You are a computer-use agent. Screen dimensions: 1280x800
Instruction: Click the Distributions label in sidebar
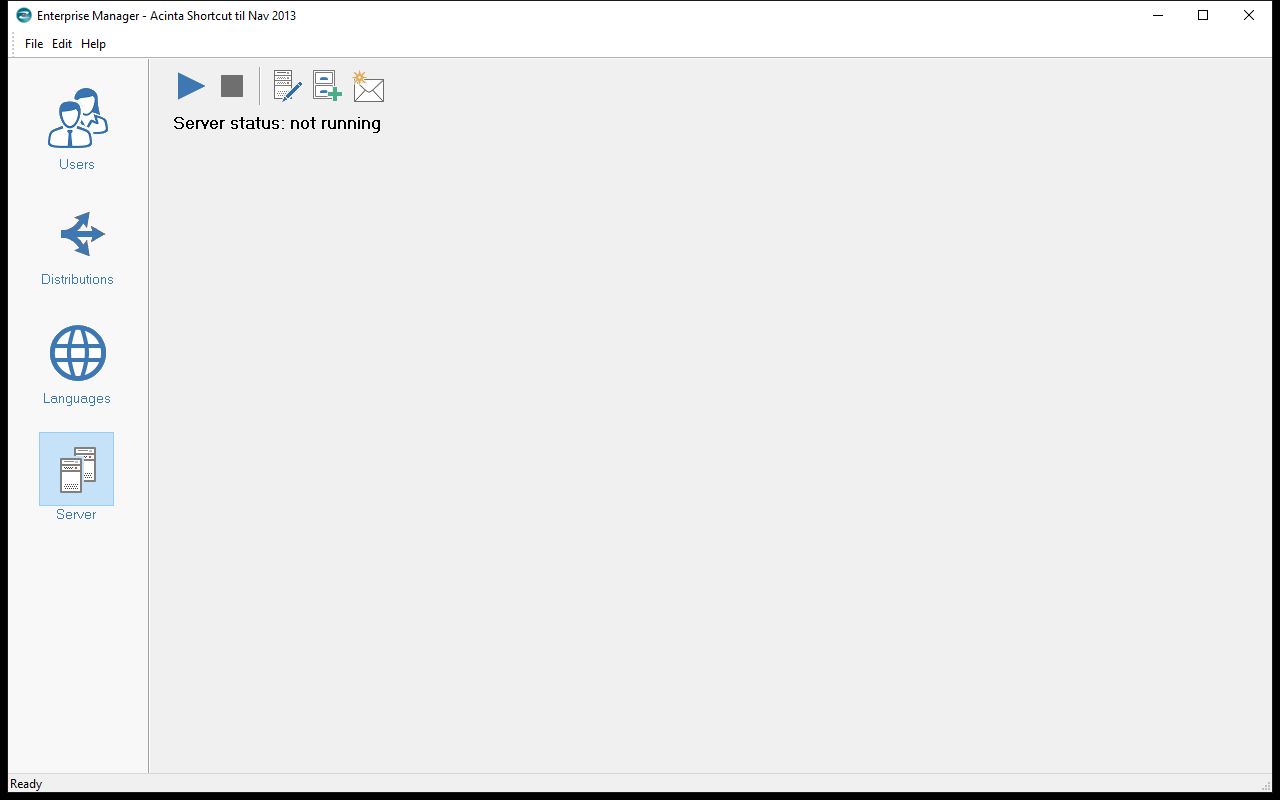pyautogui.click(x=77, y=279)
